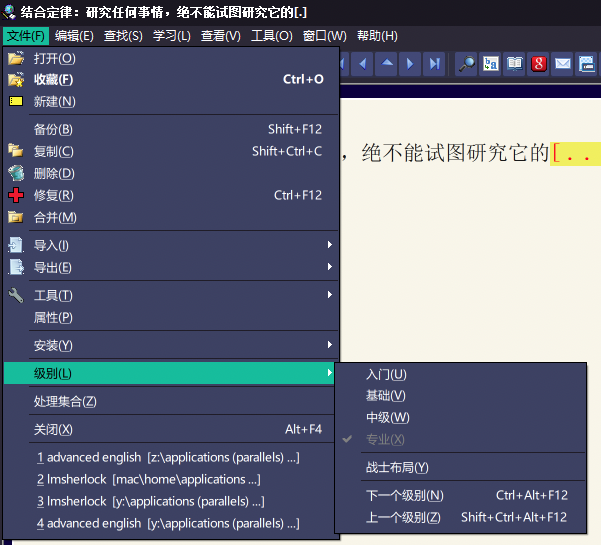Click the folder icon for 合并(M)

click(16, 217)
